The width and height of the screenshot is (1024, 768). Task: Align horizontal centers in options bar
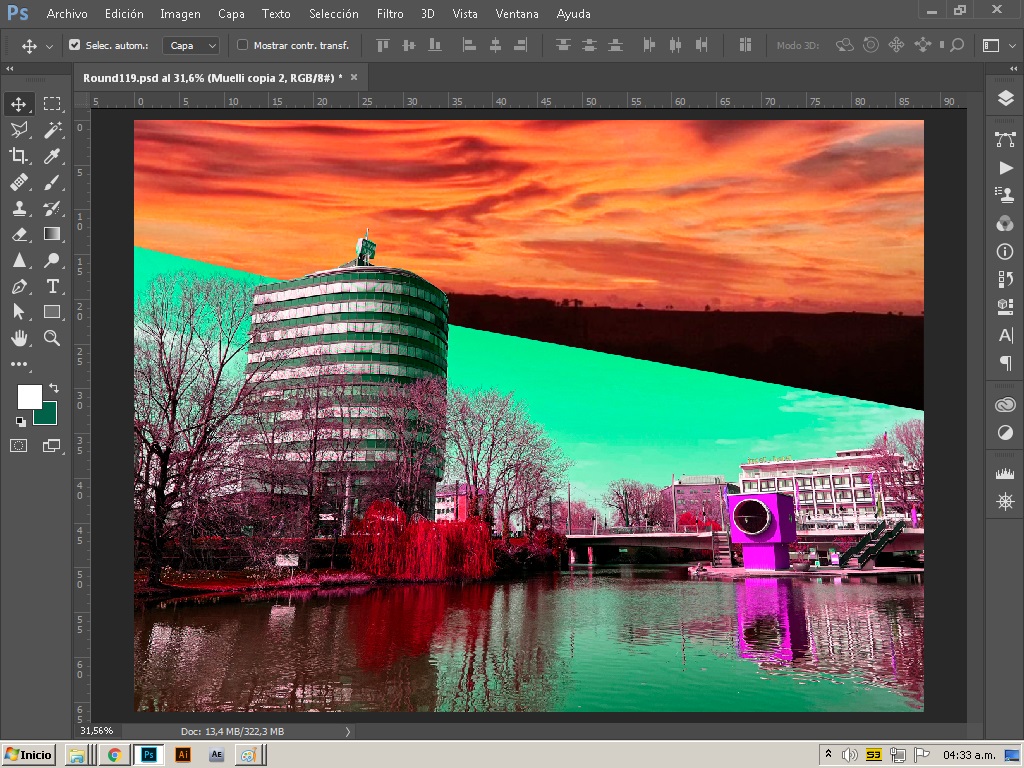pos(496,45)
